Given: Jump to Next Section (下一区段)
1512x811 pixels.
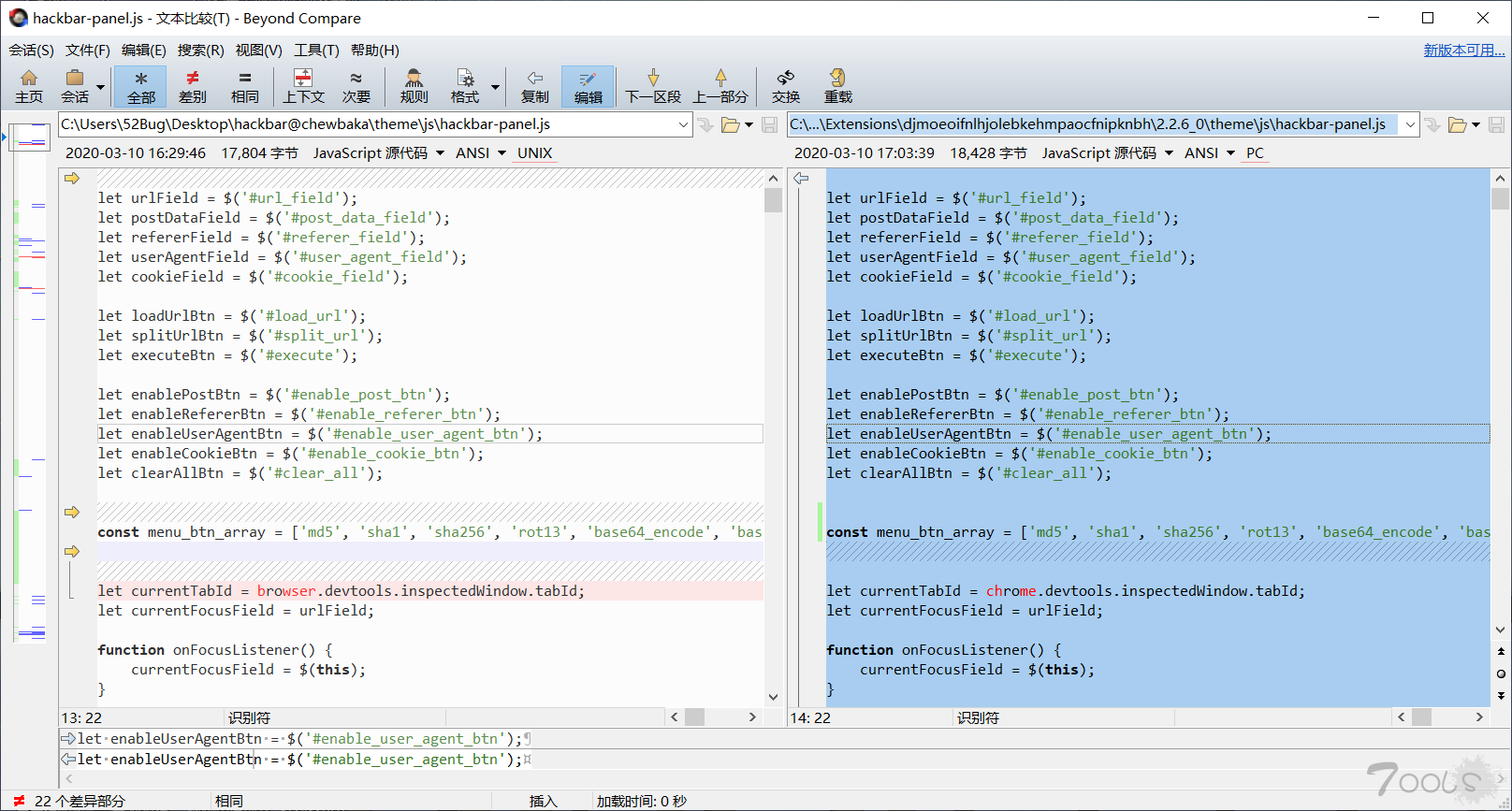Looking at the screenshot, I should tap(653, 86).
